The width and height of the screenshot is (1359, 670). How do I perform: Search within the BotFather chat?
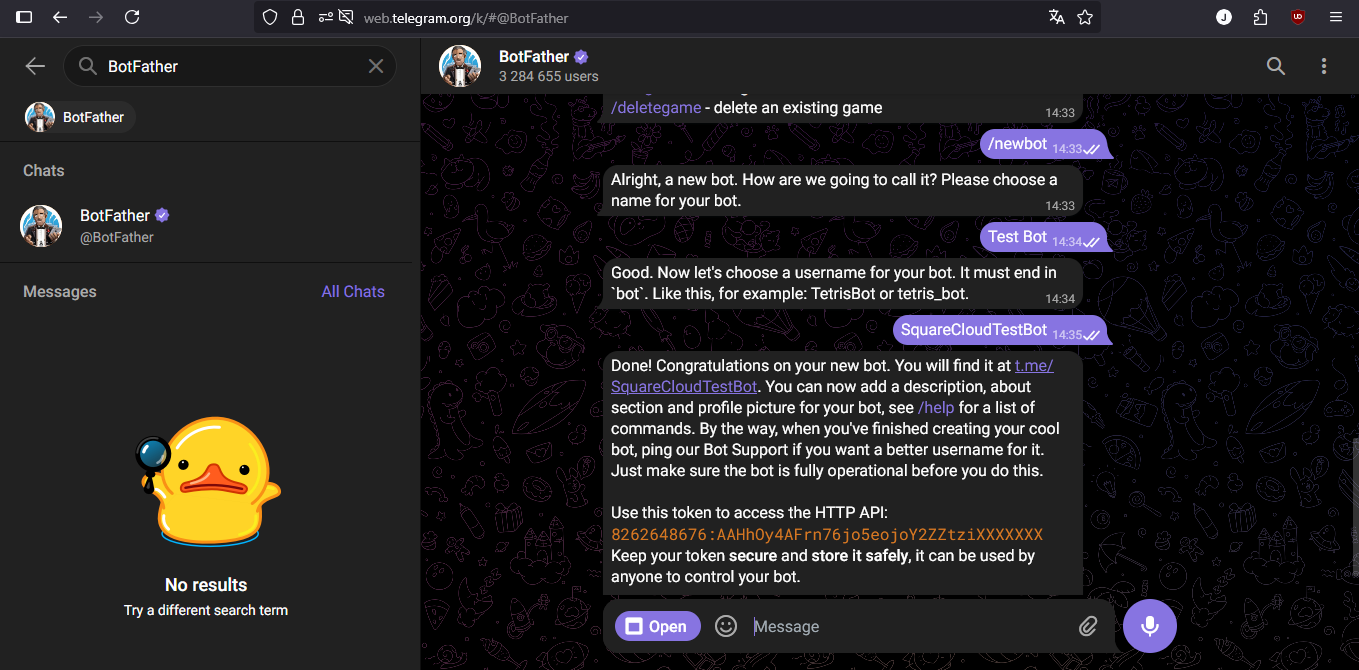(x=1276, y=66)
